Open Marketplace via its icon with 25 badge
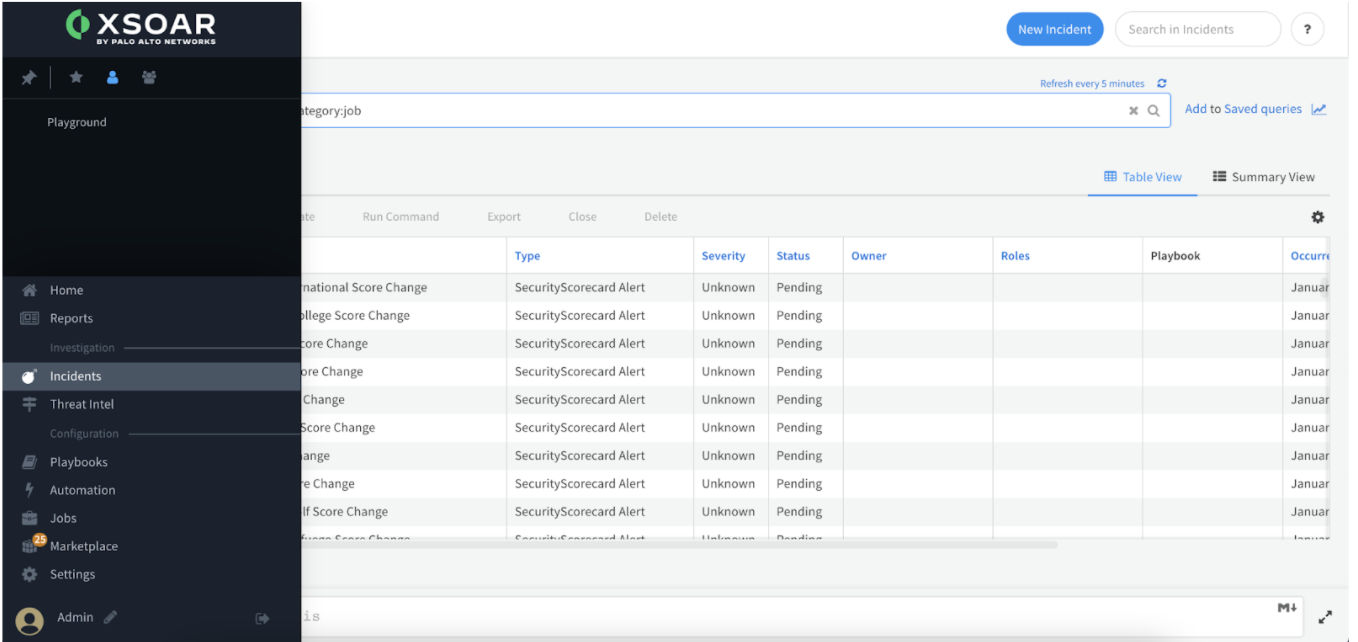Image resolution: width=1358 pixels, height=642 pixels. pos(32,545)
